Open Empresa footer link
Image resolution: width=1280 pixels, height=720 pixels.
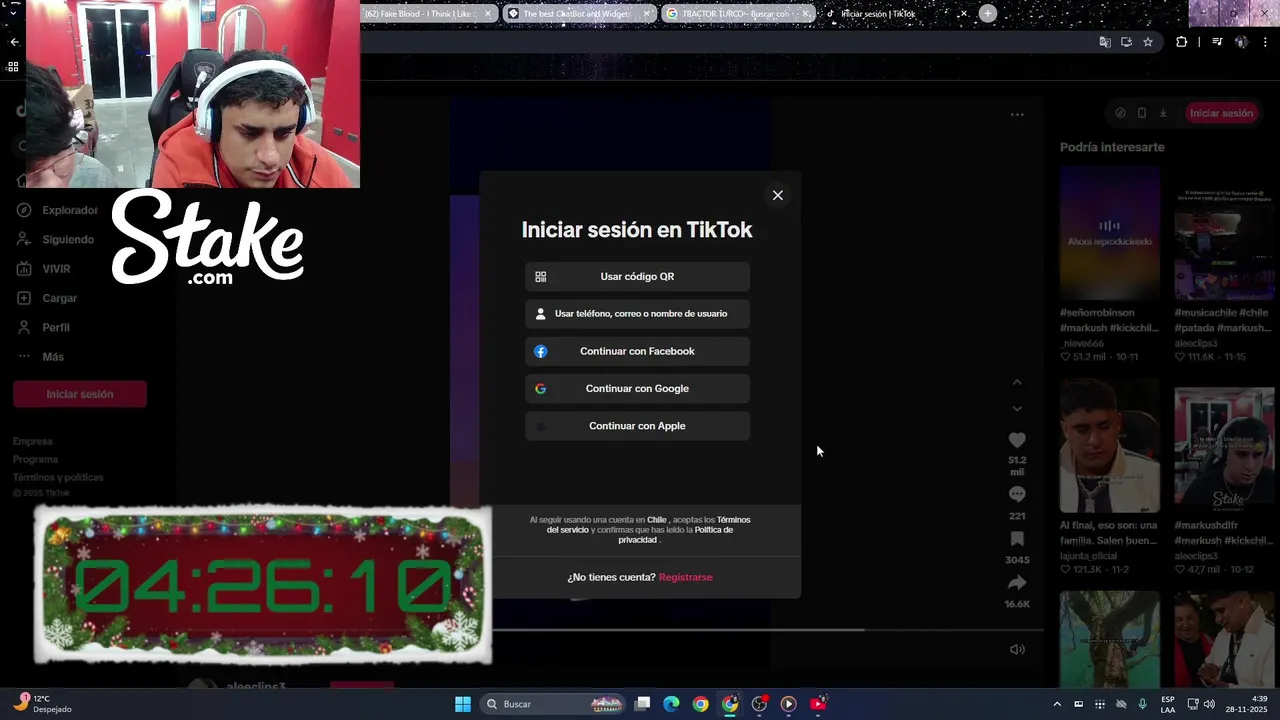tap(33, 441)
